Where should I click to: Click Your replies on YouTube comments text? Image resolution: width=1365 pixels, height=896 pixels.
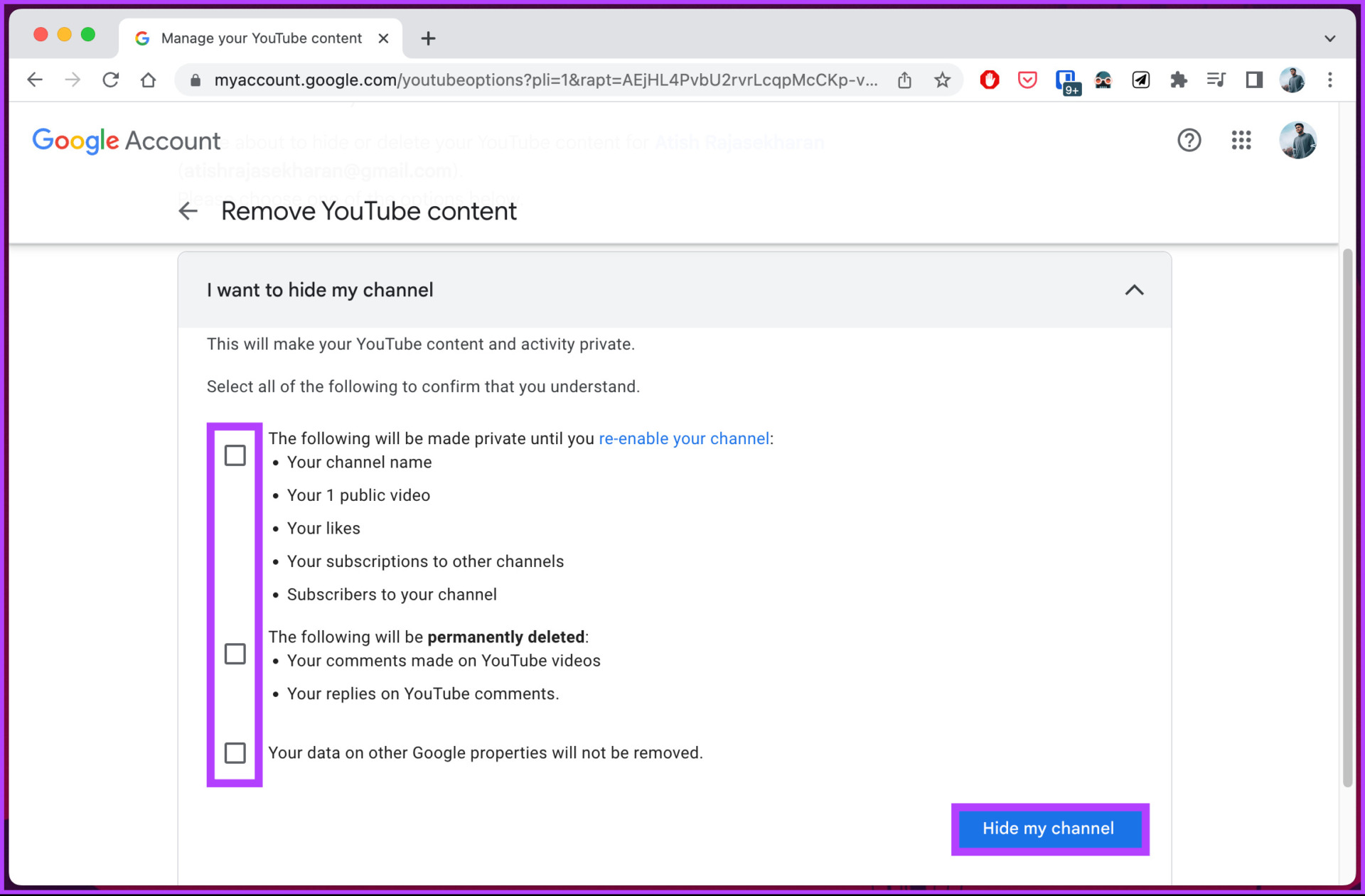(x=423, y=693)
